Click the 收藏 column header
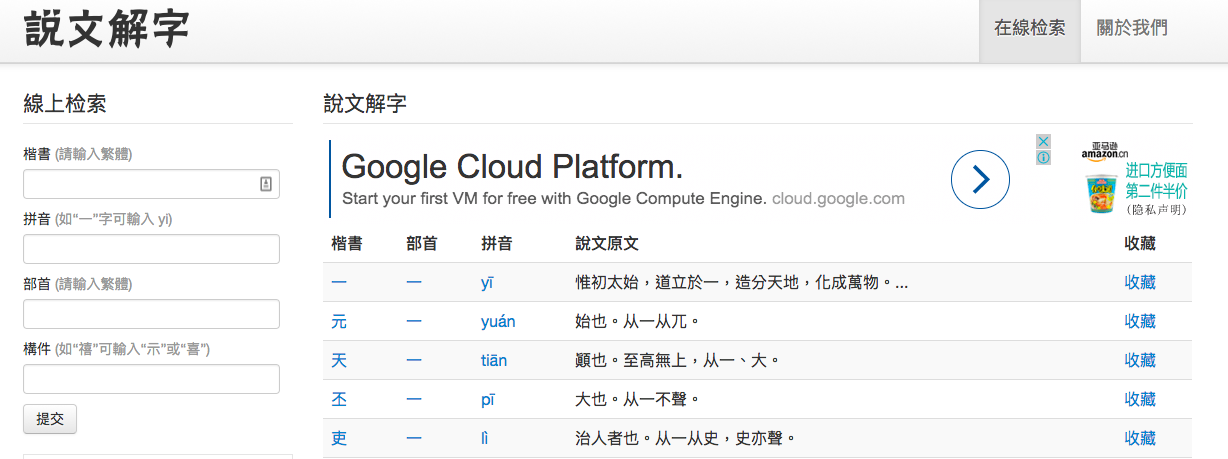 [x=1140, y=243]
